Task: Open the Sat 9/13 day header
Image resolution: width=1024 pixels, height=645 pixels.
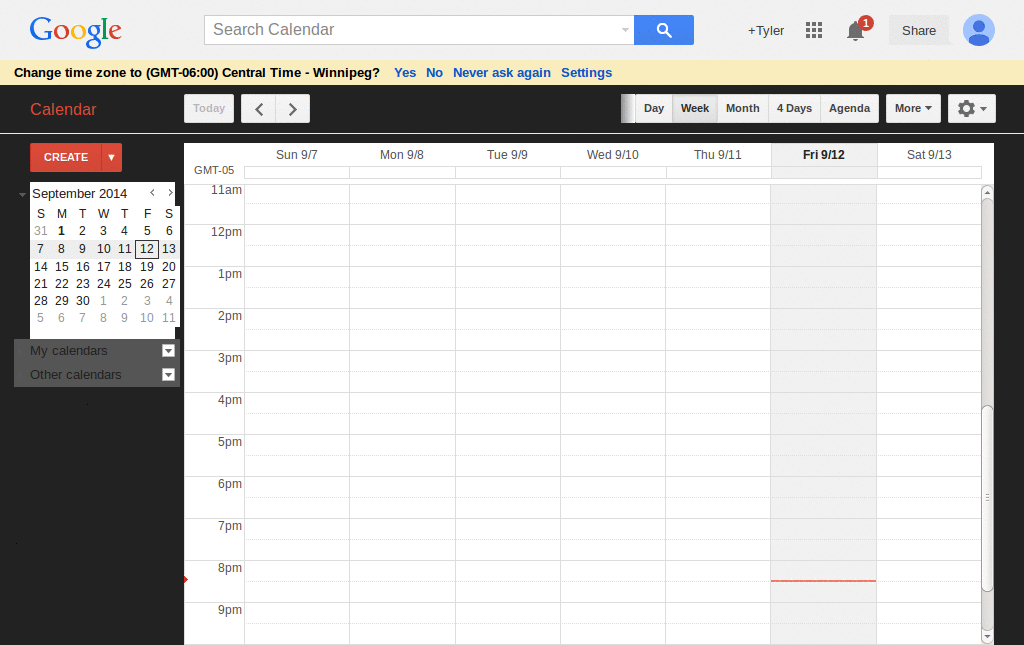Action: click(x=929, y=155)
